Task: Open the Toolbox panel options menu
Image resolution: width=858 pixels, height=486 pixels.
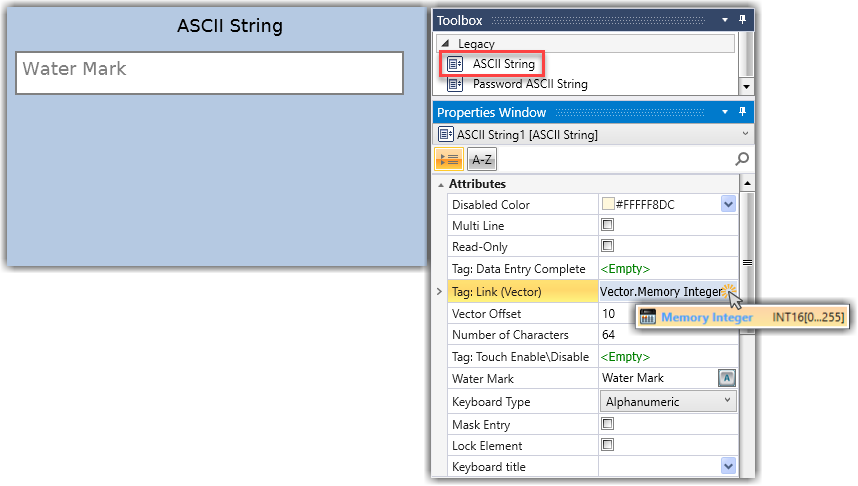Action: pos(724,20)
